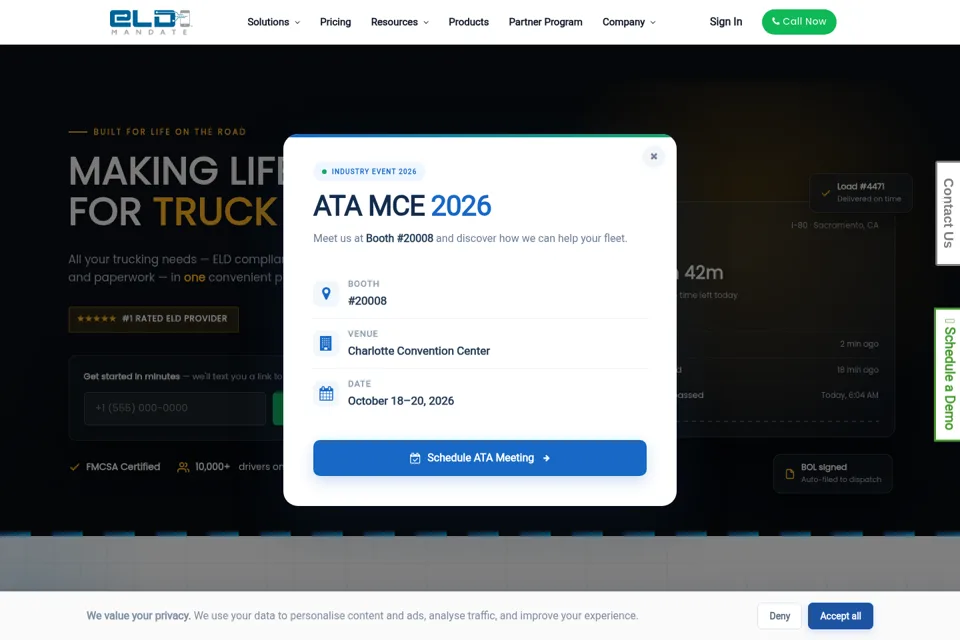
Task: Click the Built for Life on the Road text
Action: click(170, 132)
